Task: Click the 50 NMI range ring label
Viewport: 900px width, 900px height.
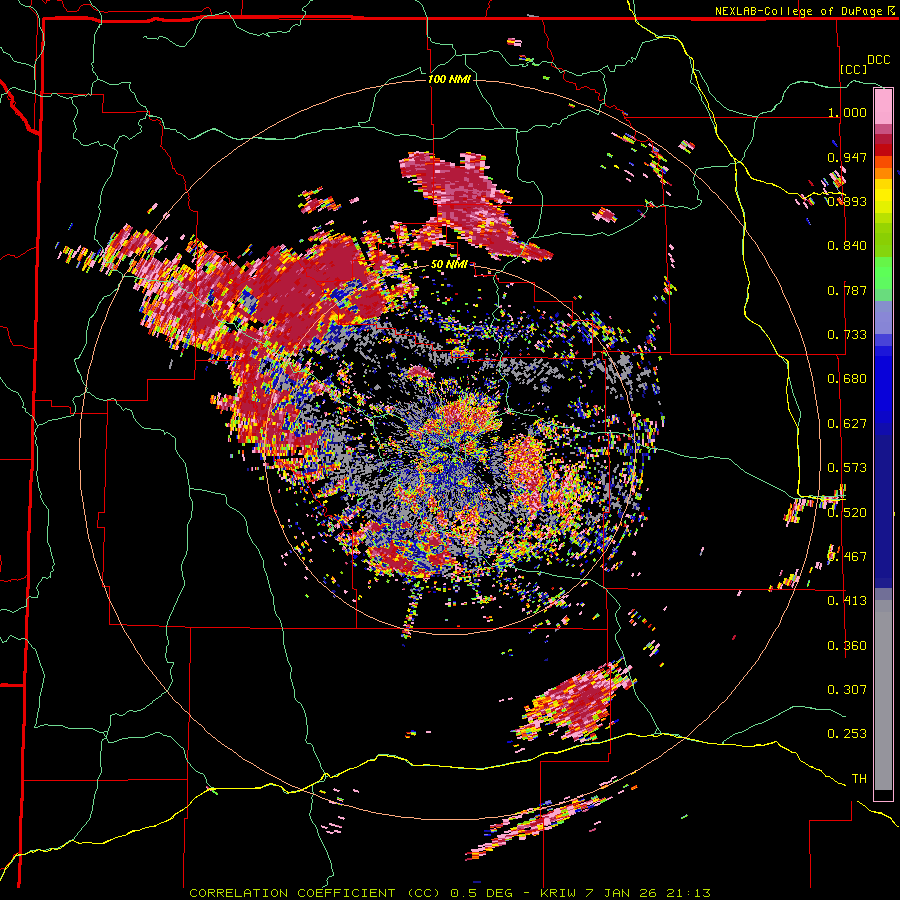Action: click(449, 265)
